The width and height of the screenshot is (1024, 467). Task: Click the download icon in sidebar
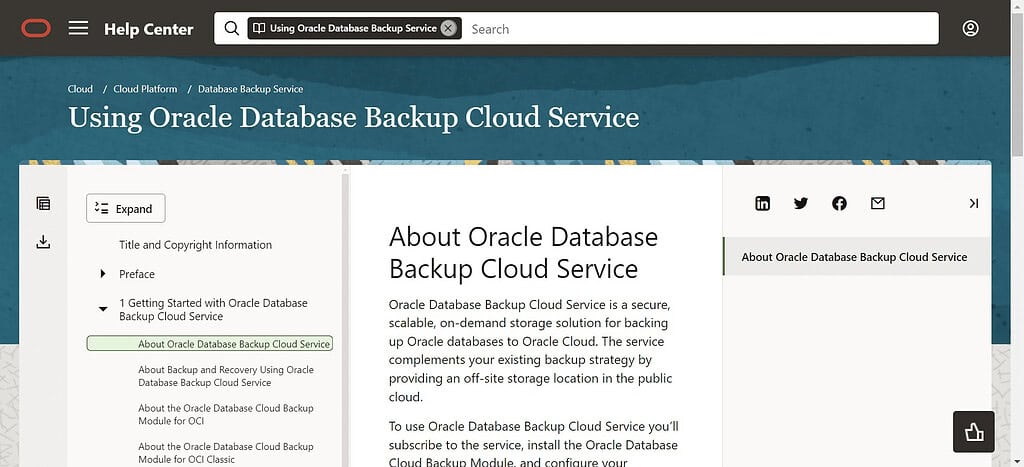[x=43, y=242]
